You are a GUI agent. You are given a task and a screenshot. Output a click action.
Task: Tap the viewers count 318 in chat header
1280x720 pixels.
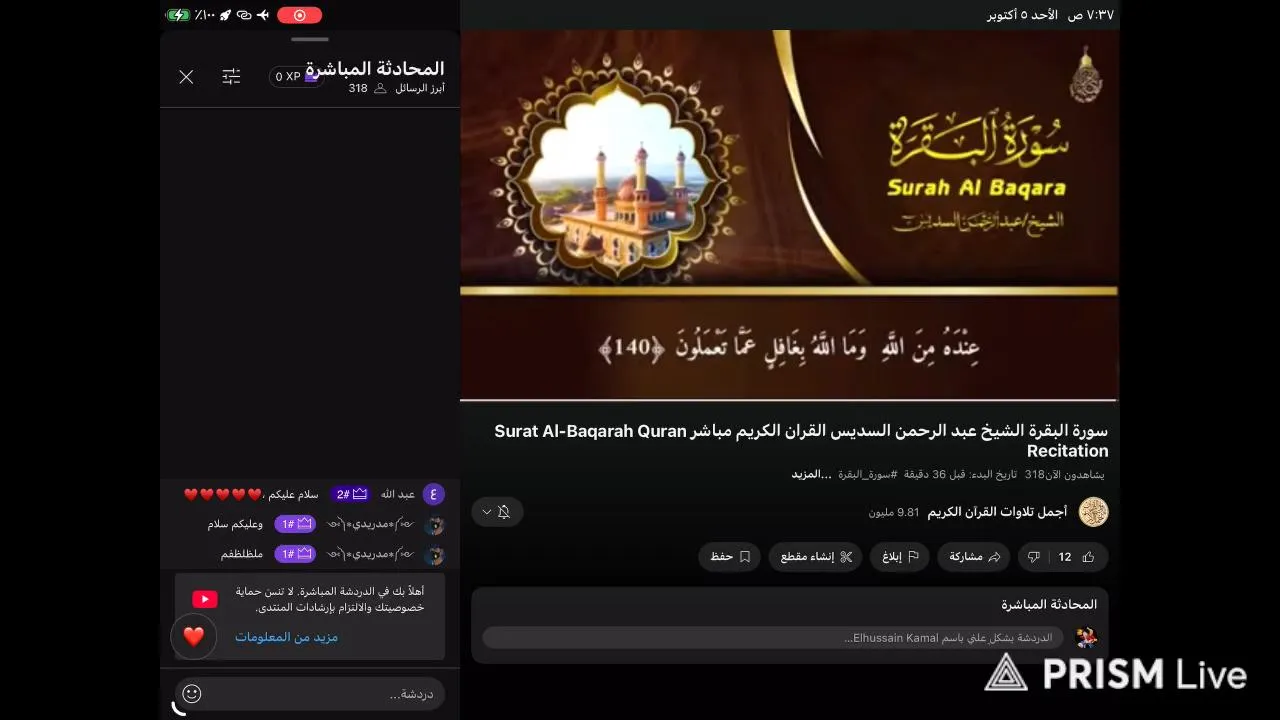point(358,88)
